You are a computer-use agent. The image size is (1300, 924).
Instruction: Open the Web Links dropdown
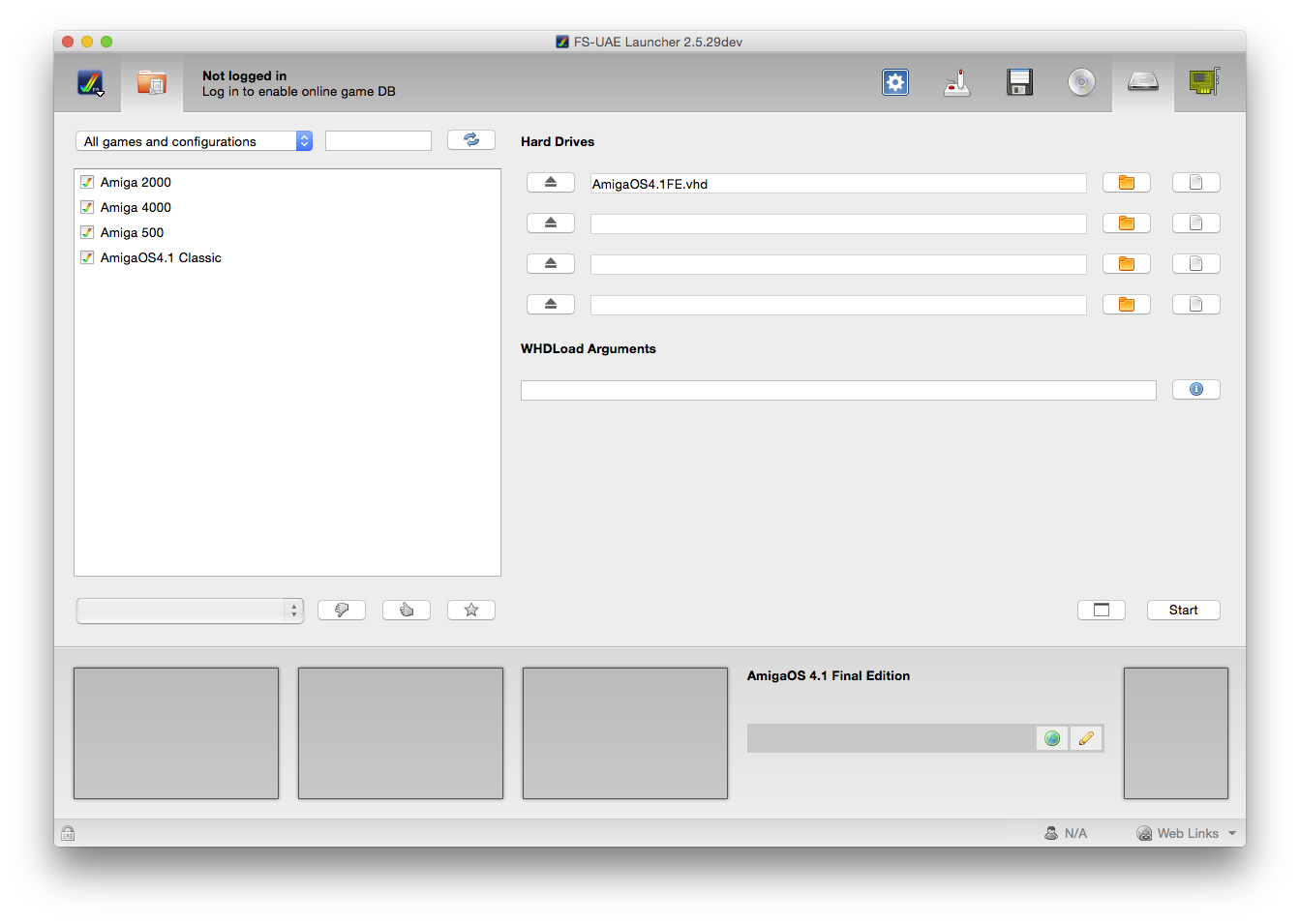tap(1187, 833)
